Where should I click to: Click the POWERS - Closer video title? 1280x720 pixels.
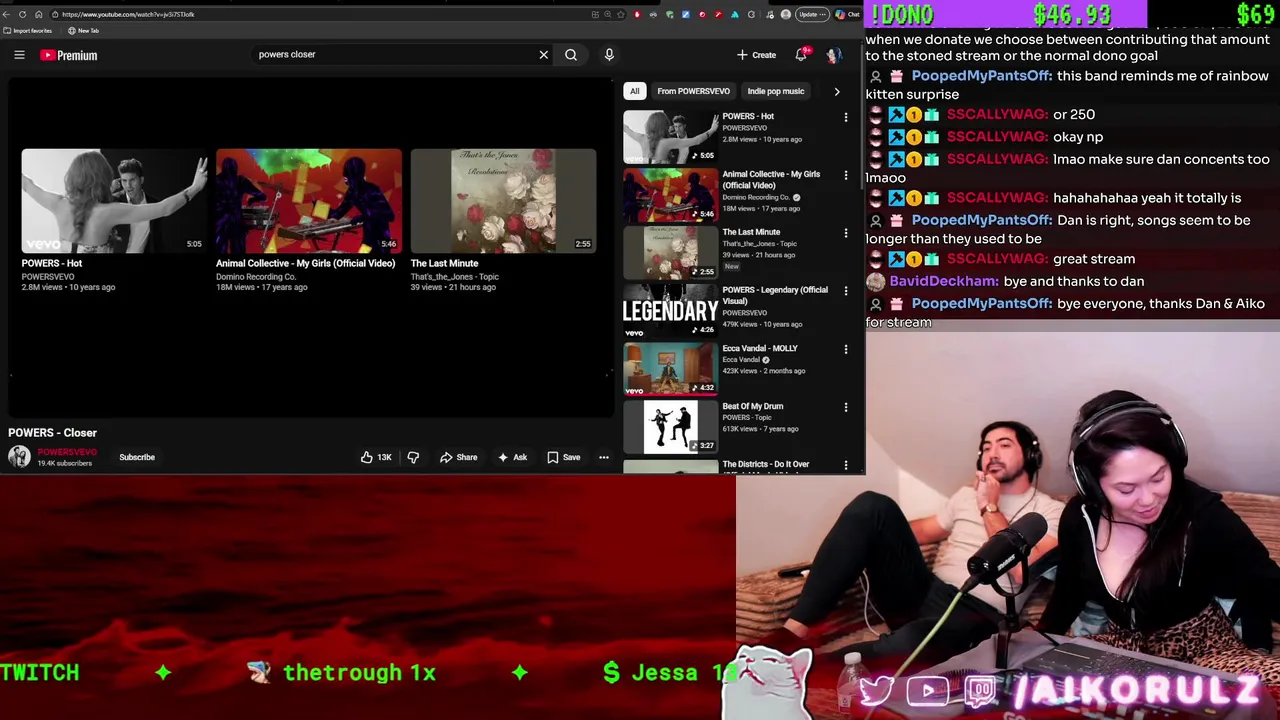(x=52, y=433)
